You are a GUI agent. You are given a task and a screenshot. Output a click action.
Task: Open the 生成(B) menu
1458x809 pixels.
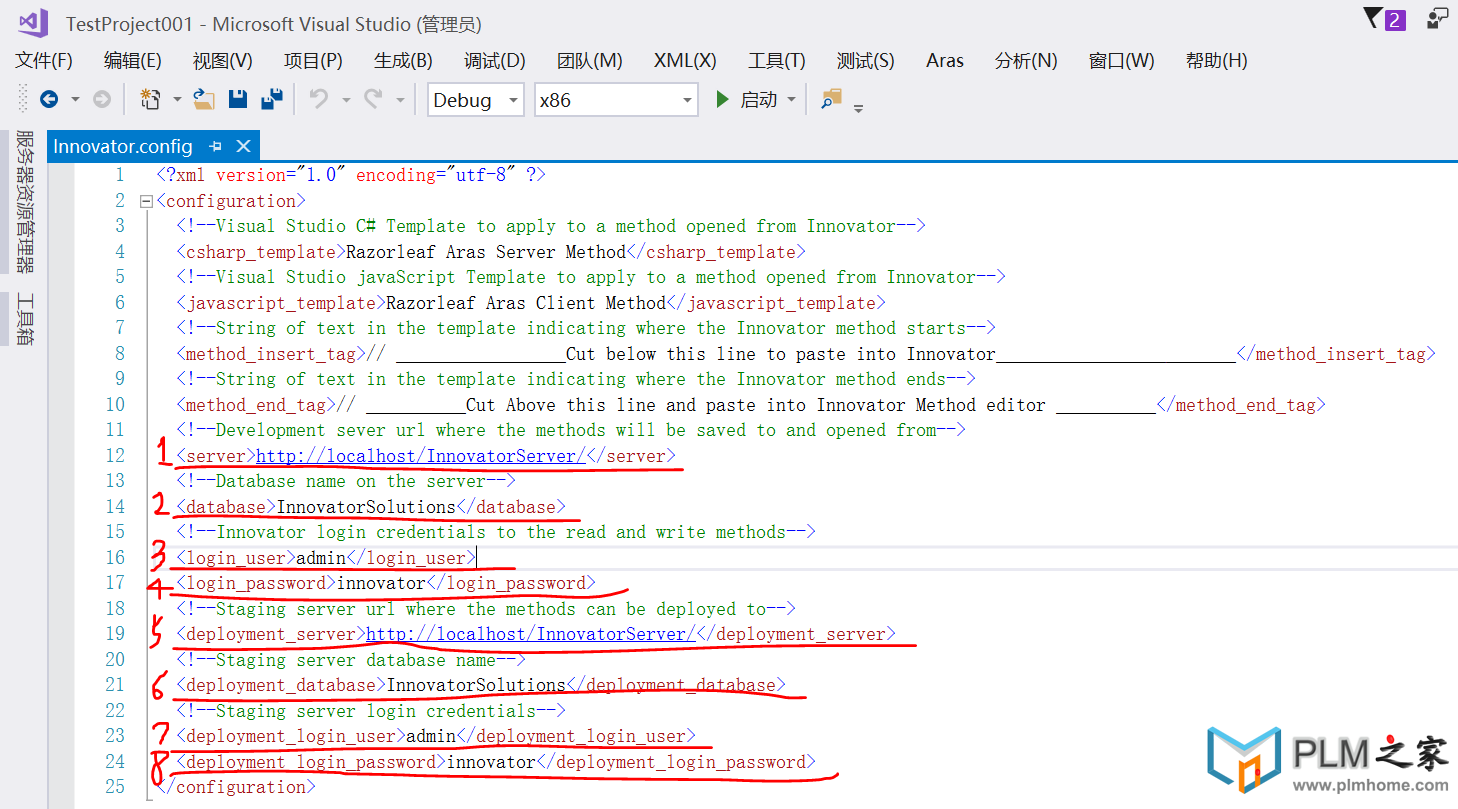point(403,60)
